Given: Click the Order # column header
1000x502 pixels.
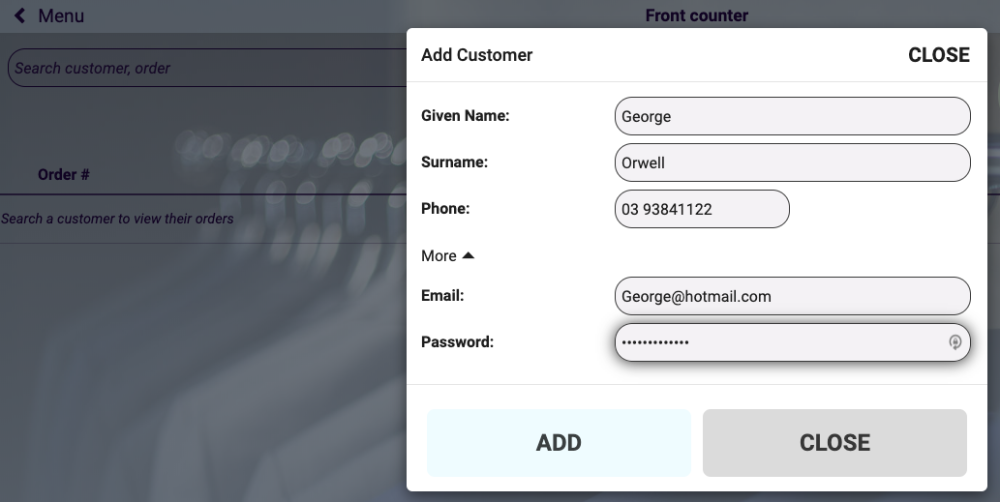Looking at the screenshot, I should 64,175.
